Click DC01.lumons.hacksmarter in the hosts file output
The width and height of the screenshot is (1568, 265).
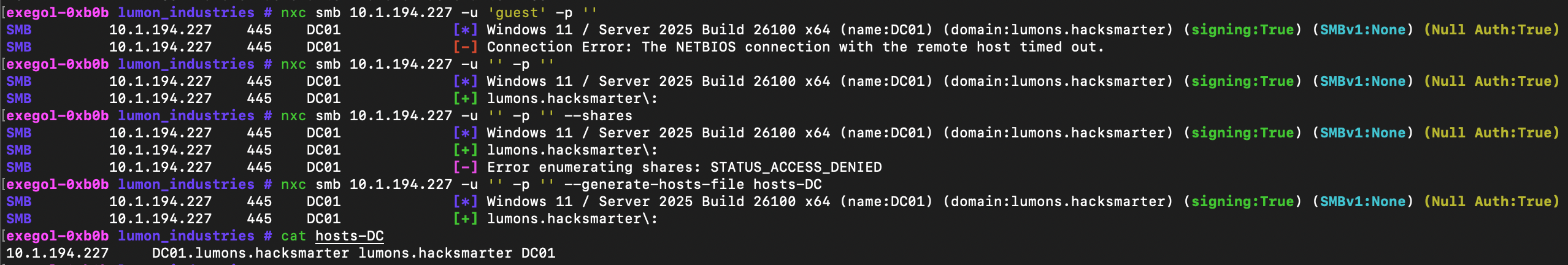click(x=250, y=253)
